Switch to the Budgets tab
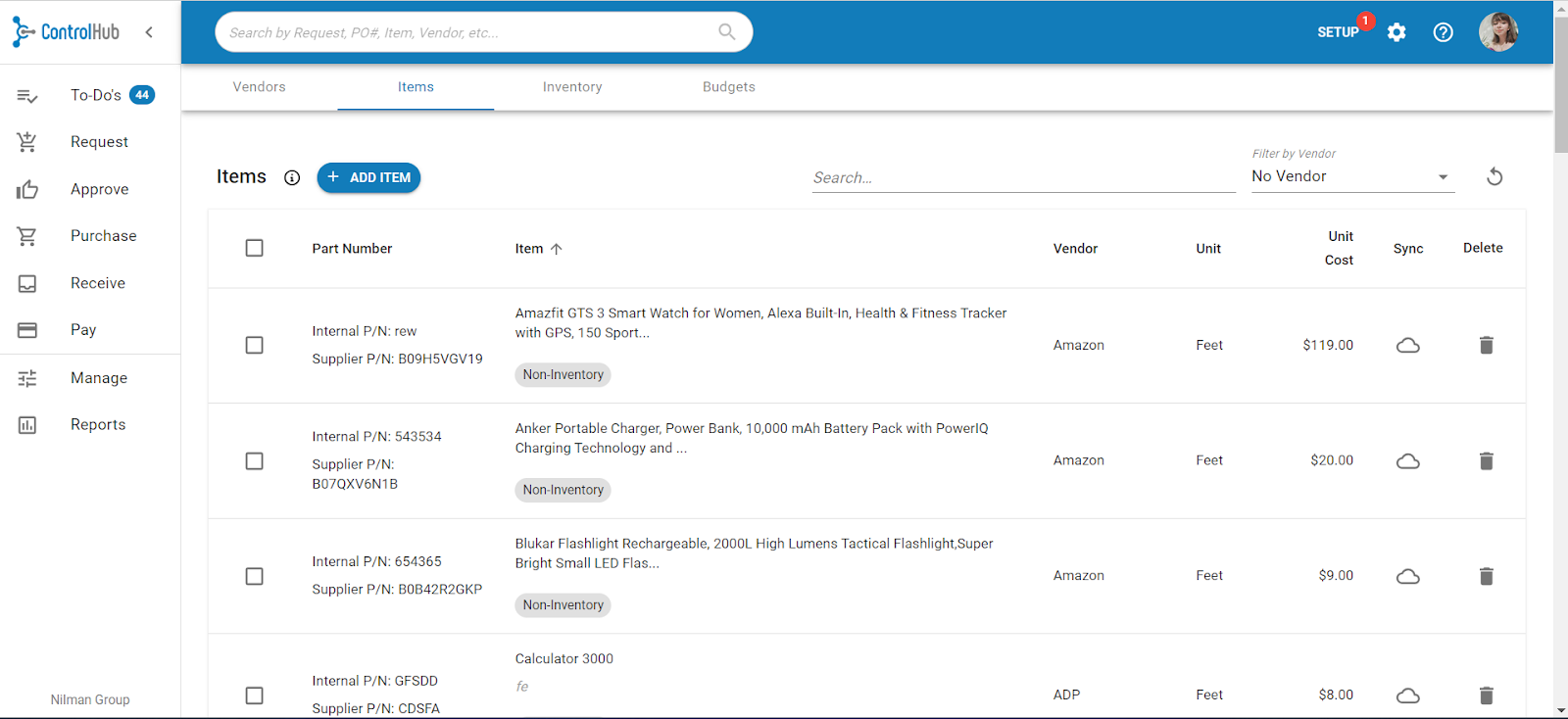1568x719 pixels. [729, 87]
